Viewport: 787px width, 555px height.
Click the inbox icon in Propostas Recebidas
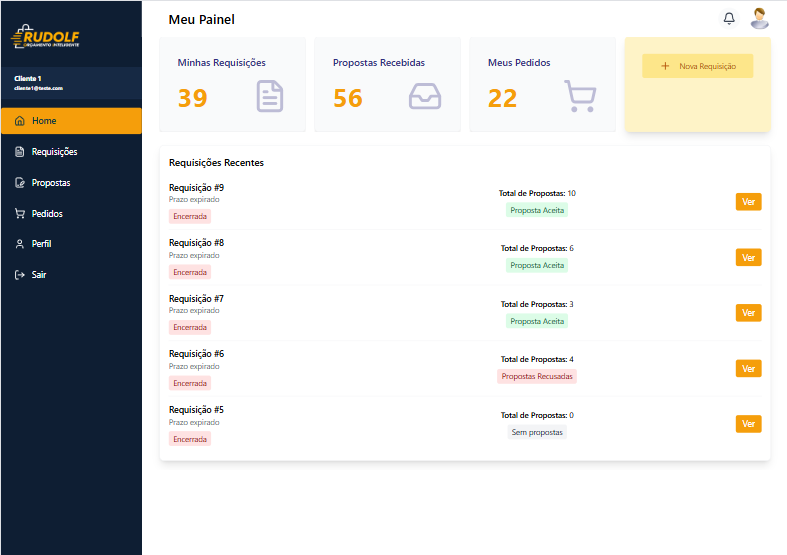[x=425, y=96]
